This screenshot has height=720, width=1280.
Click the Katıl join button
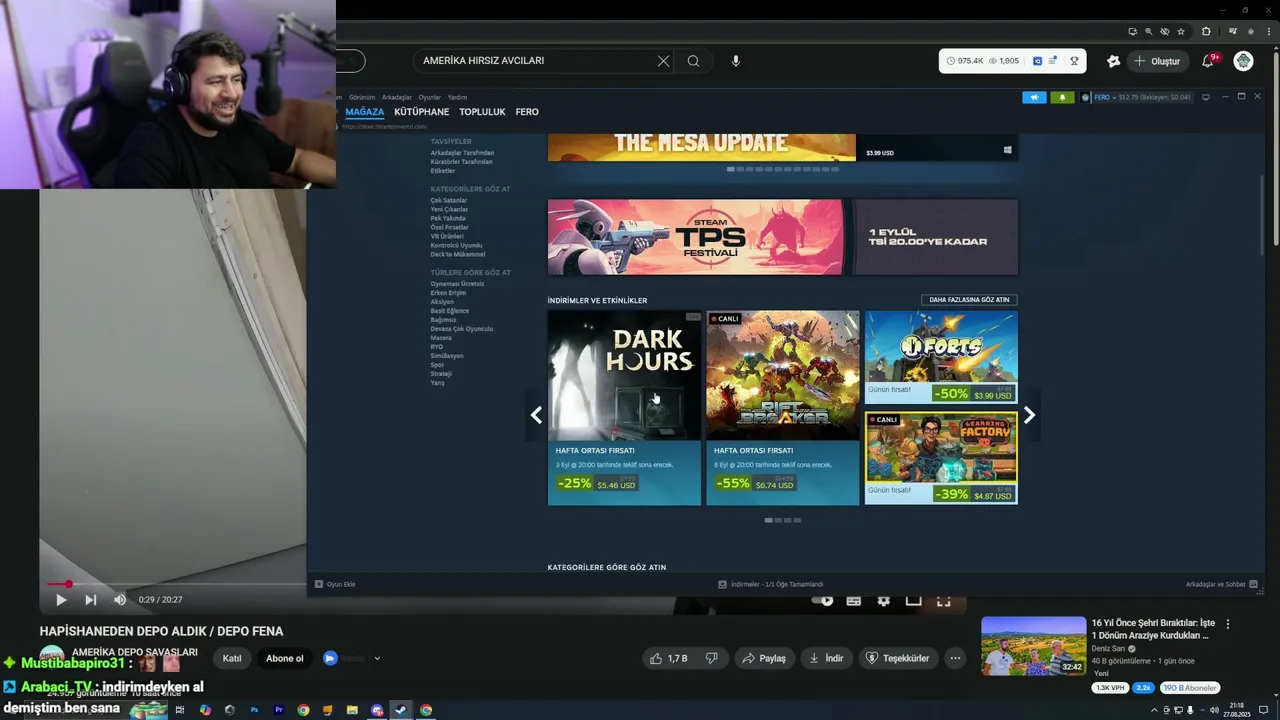click(232, 658)
